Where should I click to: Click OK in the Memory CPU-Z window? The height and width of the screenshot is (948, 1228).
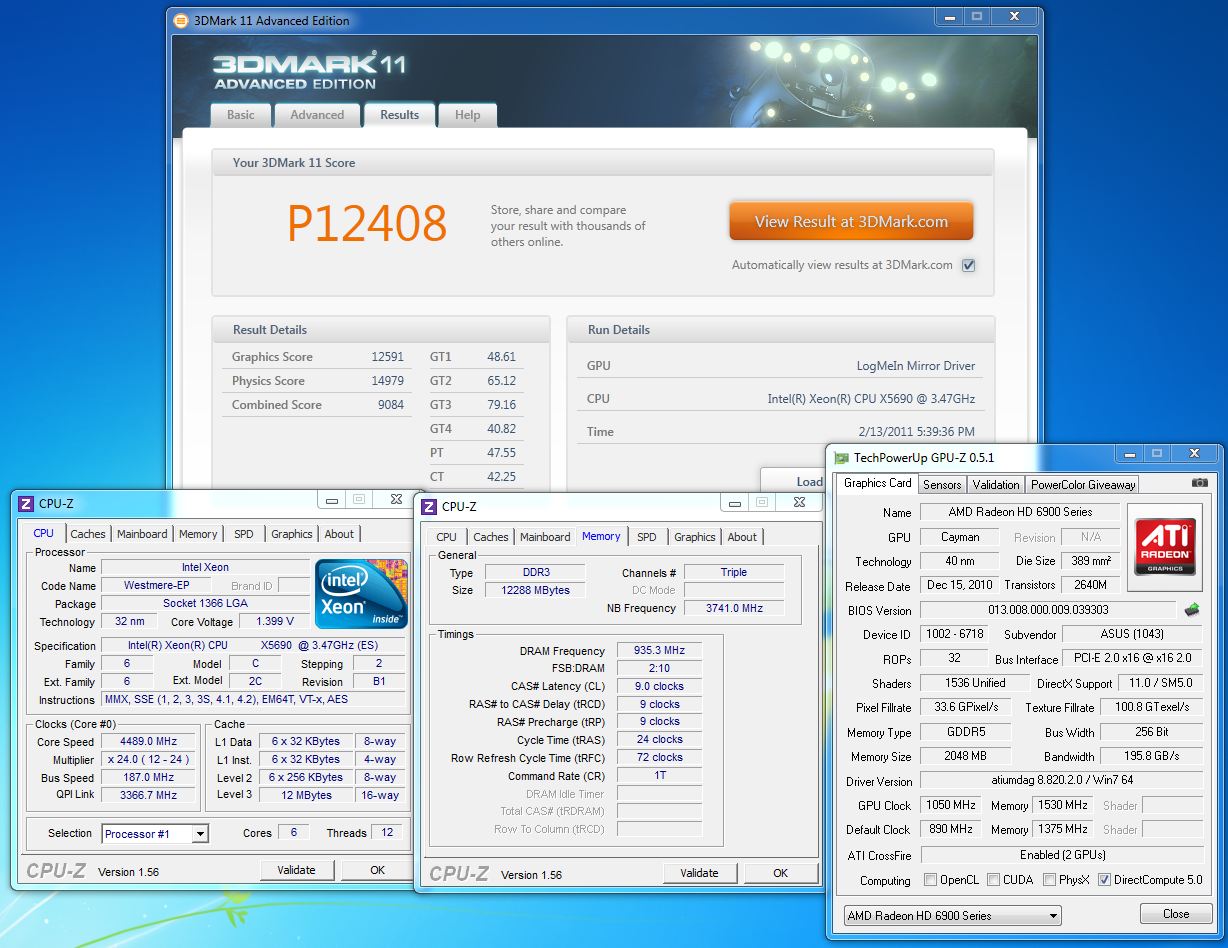coord(780,873)
